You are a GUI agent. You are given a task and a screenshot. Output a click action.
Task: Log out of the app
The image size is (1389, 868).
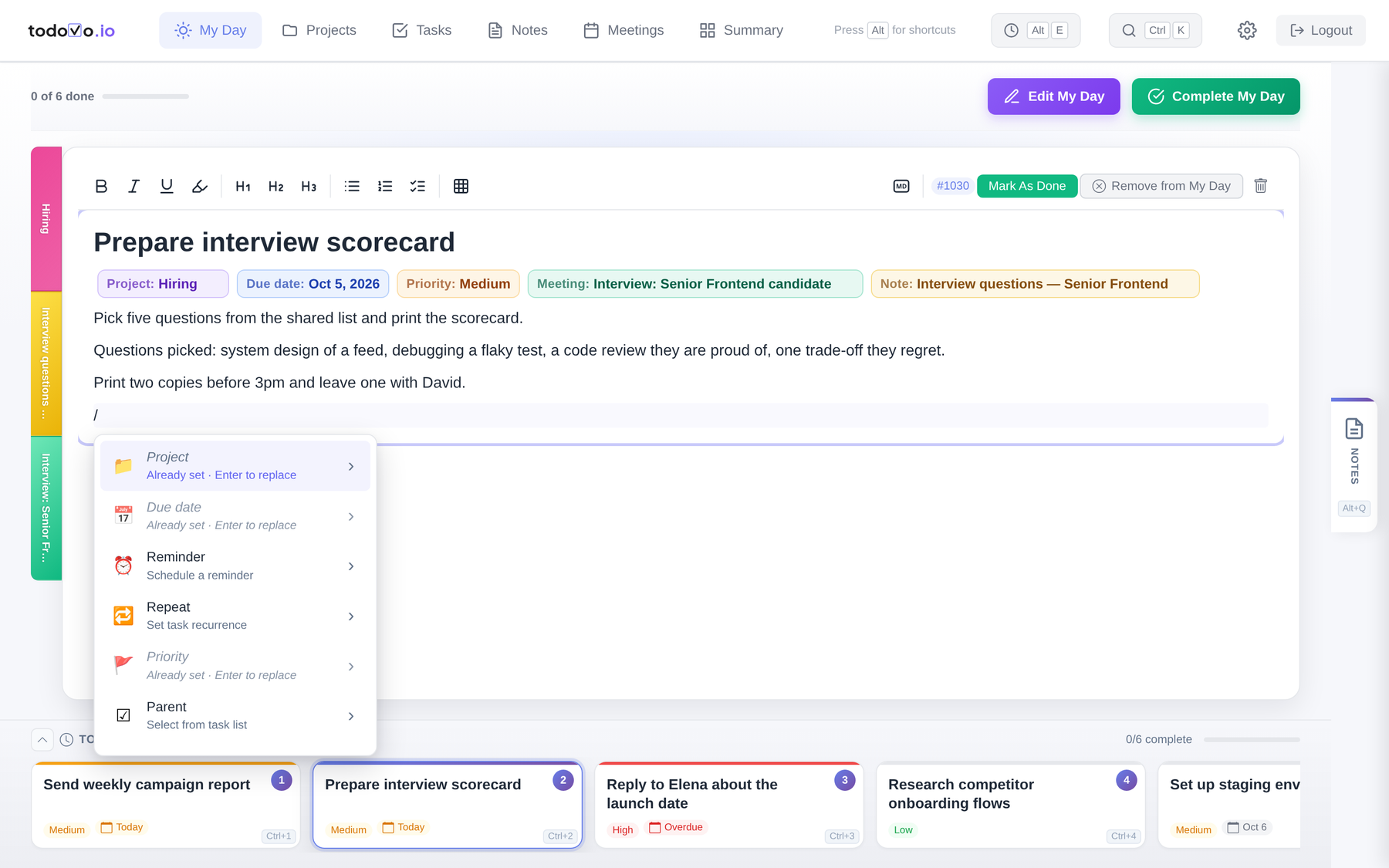[x=1321, y=30]
